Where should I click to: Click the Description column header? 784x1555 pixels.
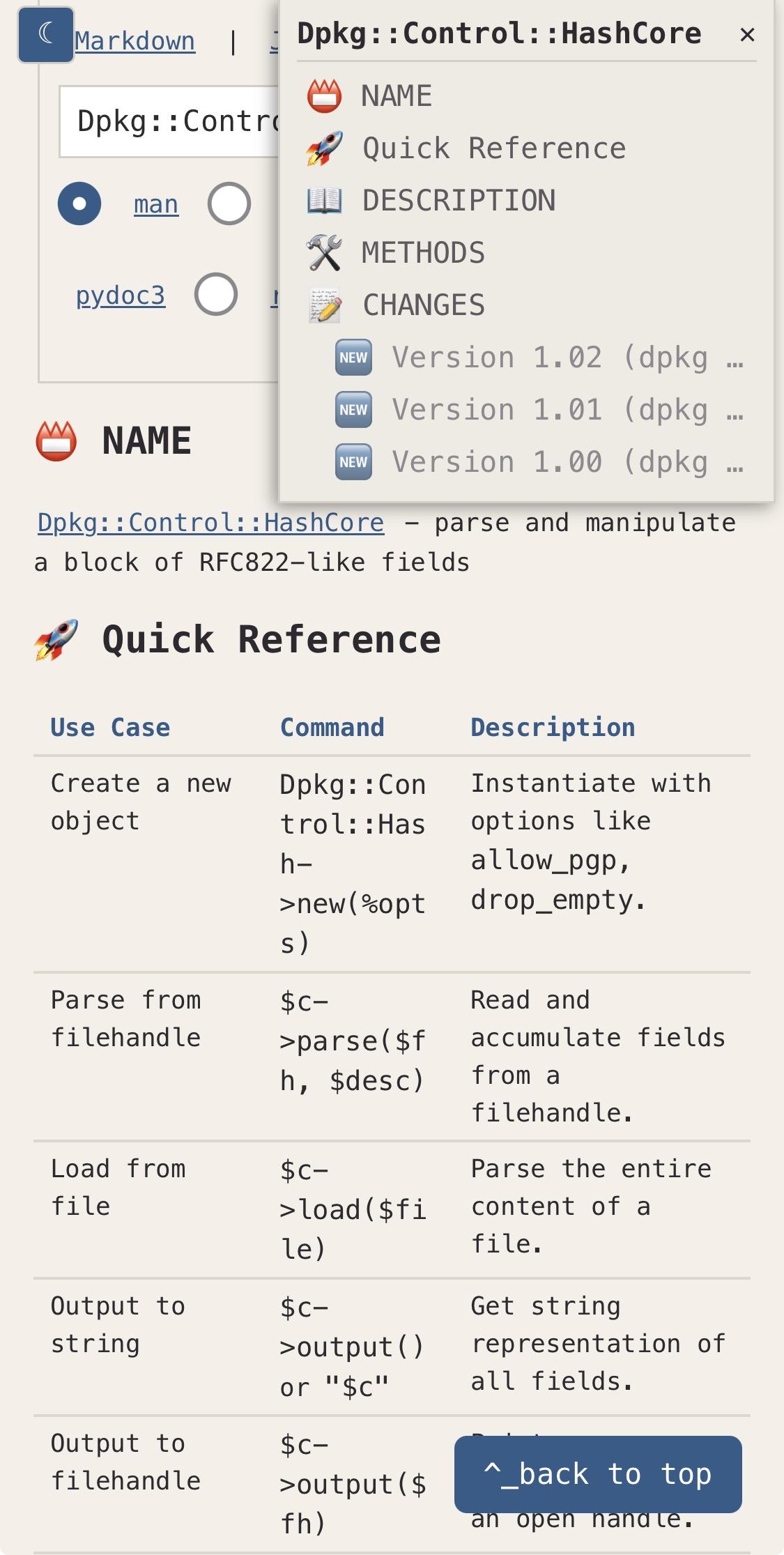coord(553,728)
